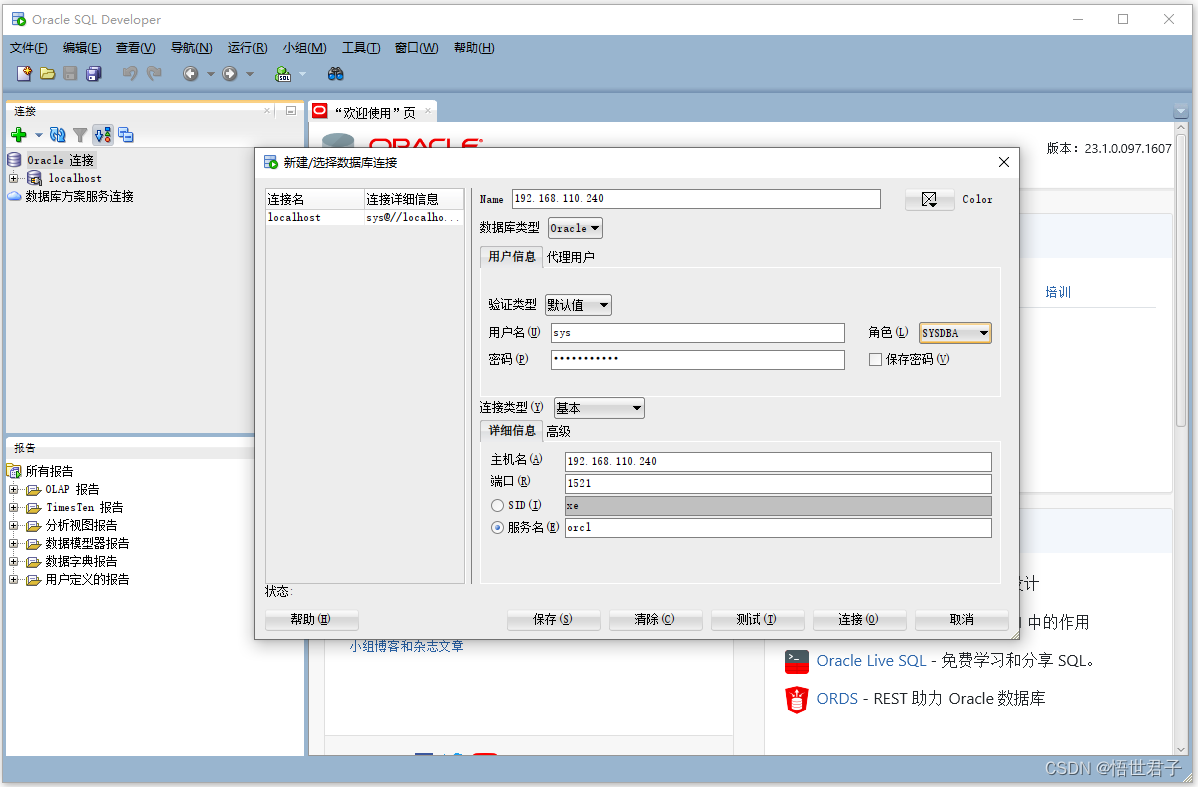The image size is (1198, 787).
Task: Click the connections folder view icon
Action: point(126,135)
